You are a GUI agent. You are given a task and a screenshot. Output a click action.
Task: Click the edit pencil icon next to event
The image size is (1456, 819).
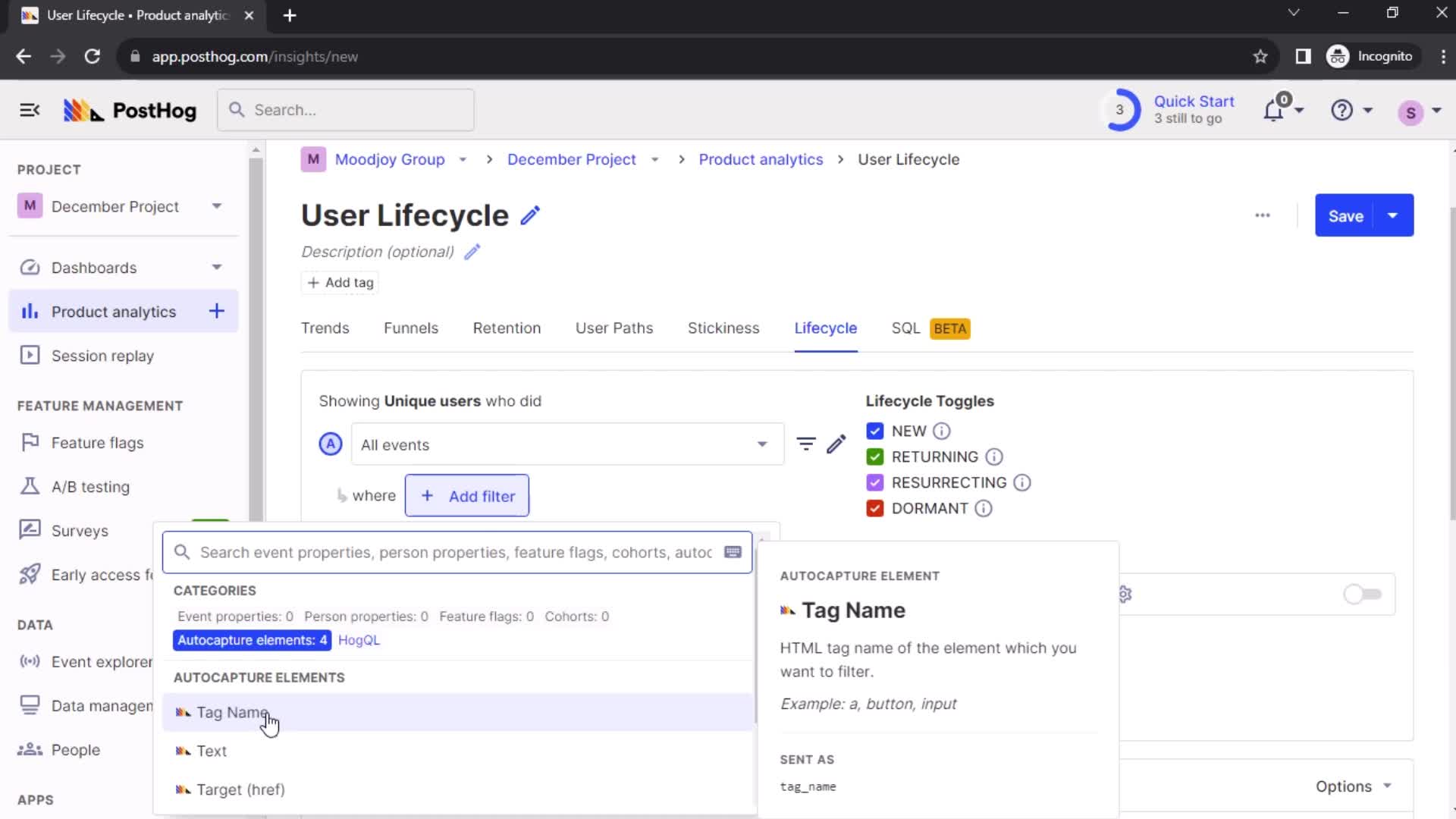(838, 444)
